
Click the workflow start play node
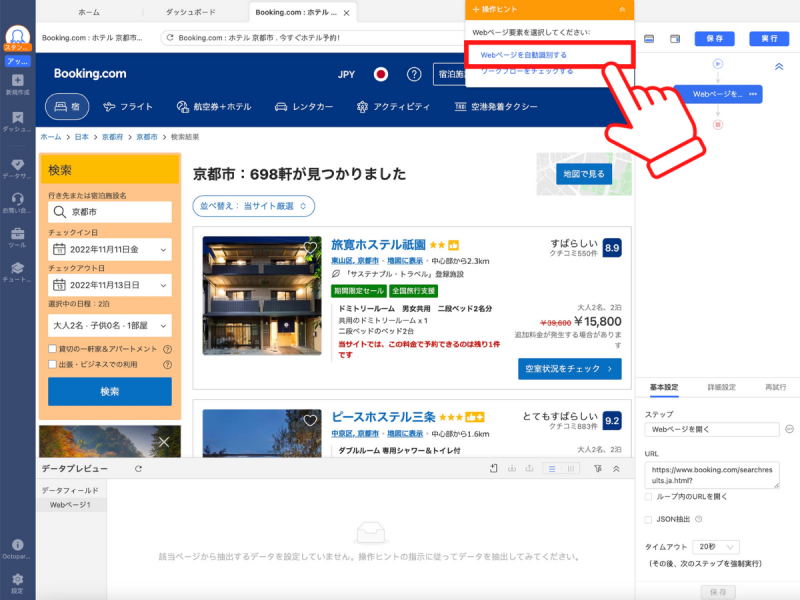[x=718, y=64]
